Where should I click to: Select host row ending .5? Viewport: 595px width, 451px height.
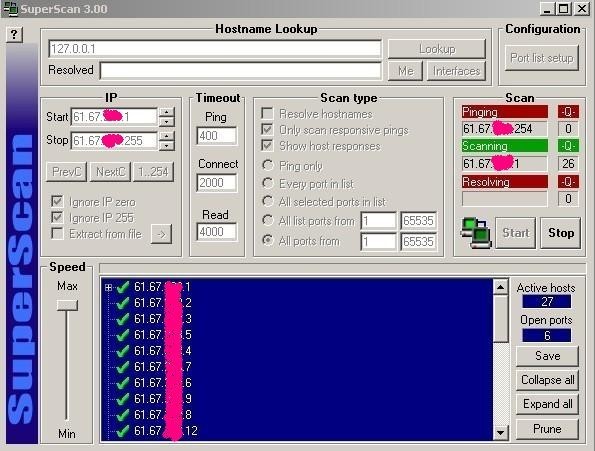tap(162, 335)
